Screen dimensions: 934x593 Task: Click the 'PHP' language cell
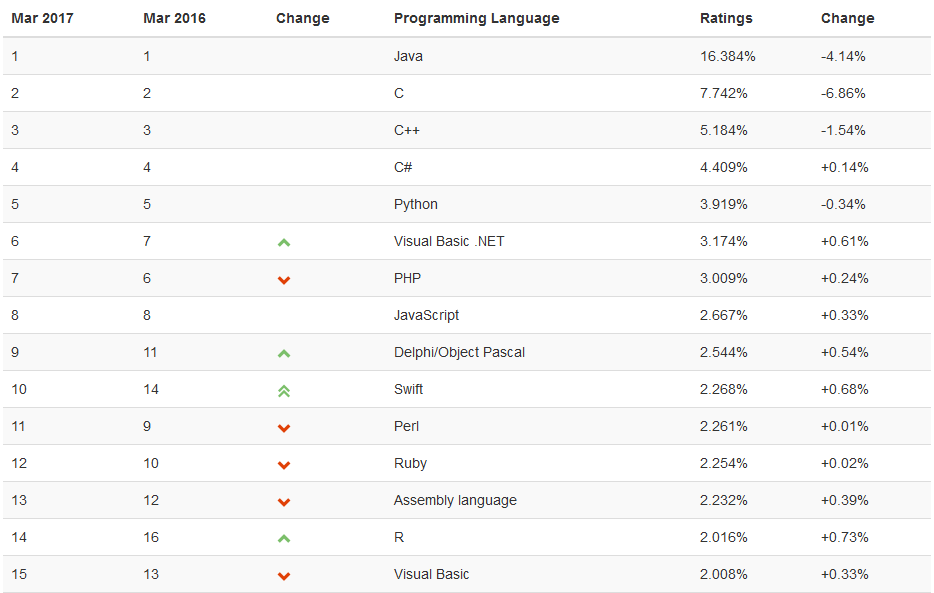407,278
